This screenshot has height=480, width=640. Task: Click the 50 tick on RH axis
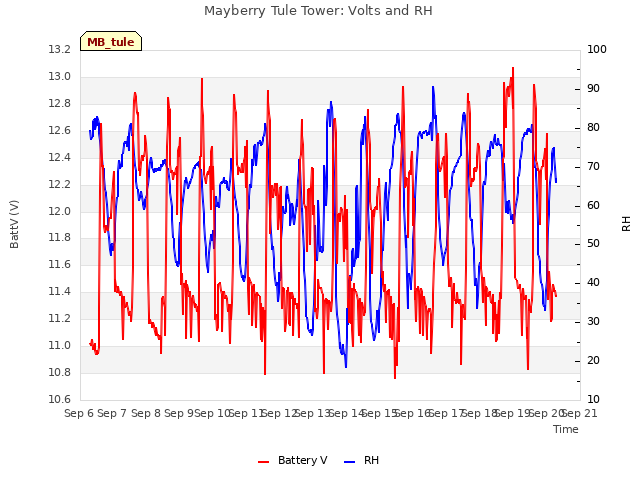593,244
